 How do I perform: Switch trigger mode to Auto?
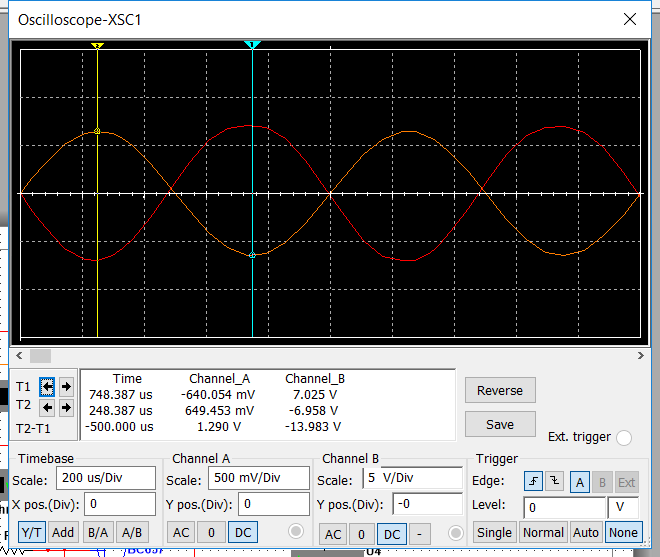[586, 533]
